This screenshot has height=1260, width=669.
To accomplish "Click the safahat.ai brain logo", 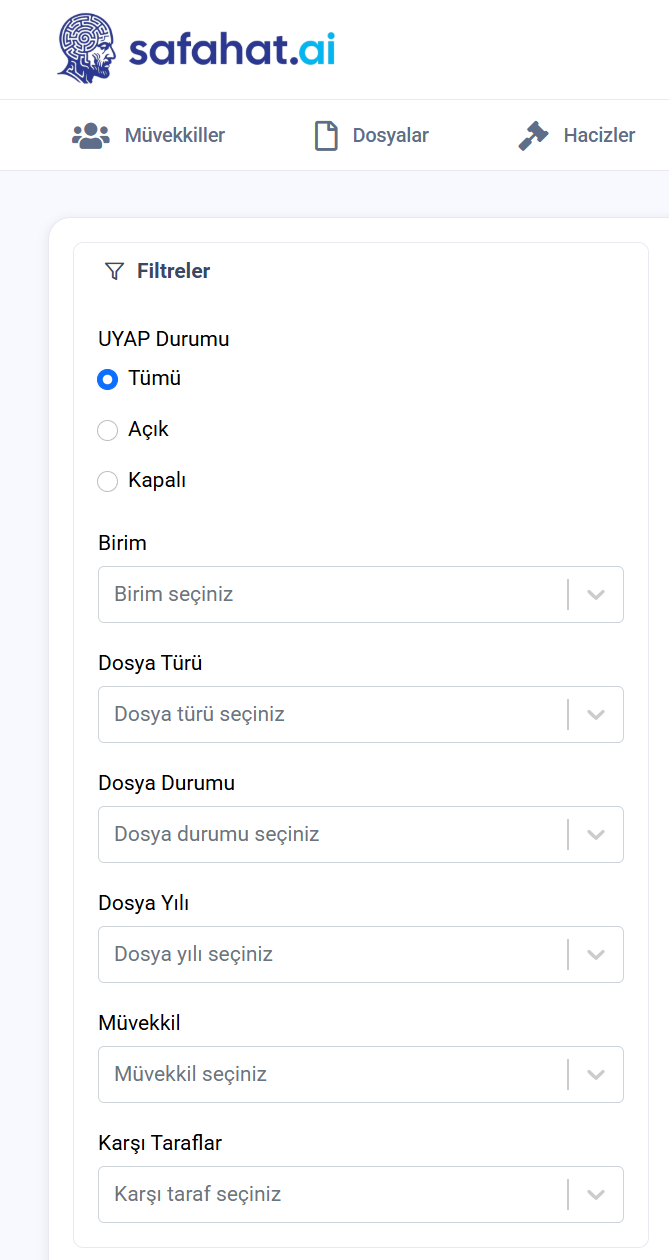I will coord(88,46).
